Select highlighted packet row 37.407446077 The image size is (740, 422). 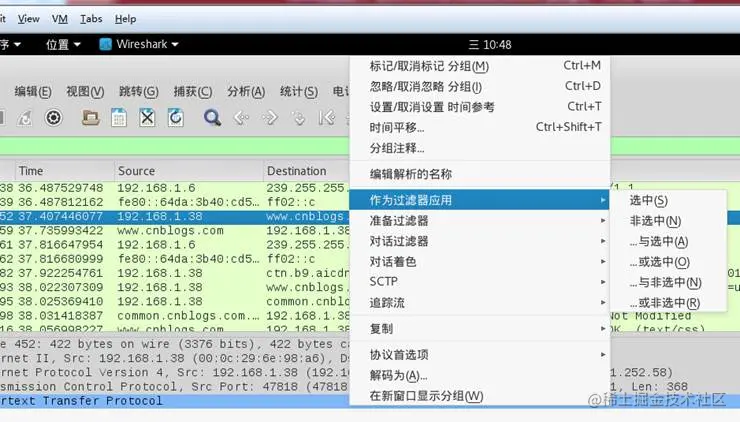click(175, 217)
